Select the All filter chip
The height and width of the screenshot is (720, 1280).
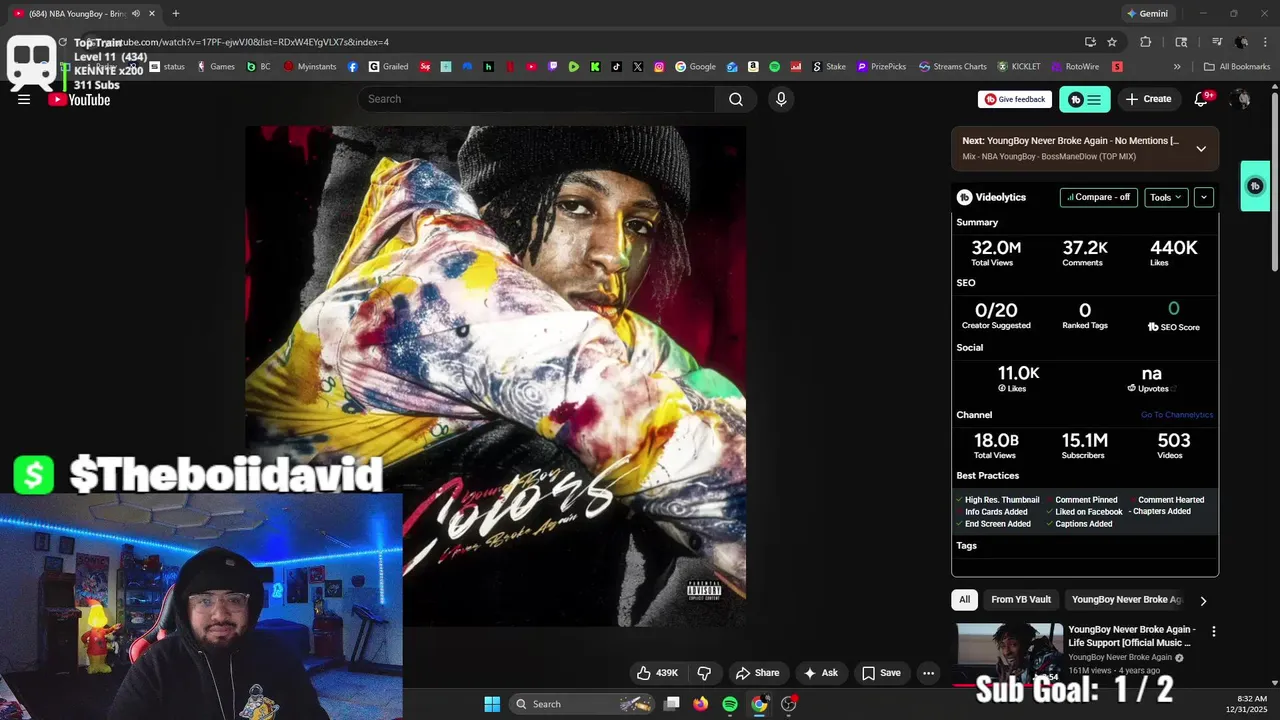coord(964,599)
